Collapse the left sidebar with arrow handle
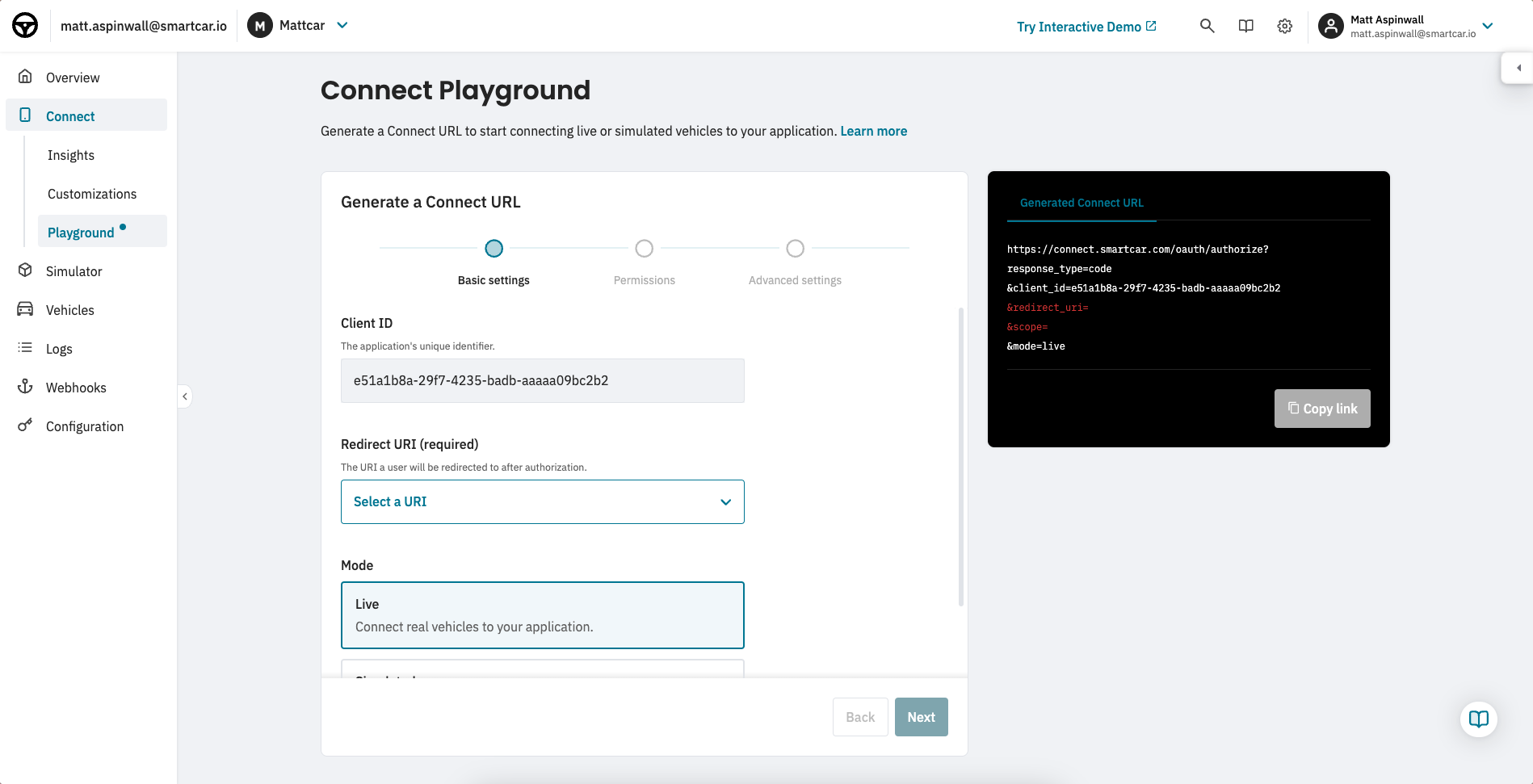Viewport: 1533px width, 784px height. (185, 396)
